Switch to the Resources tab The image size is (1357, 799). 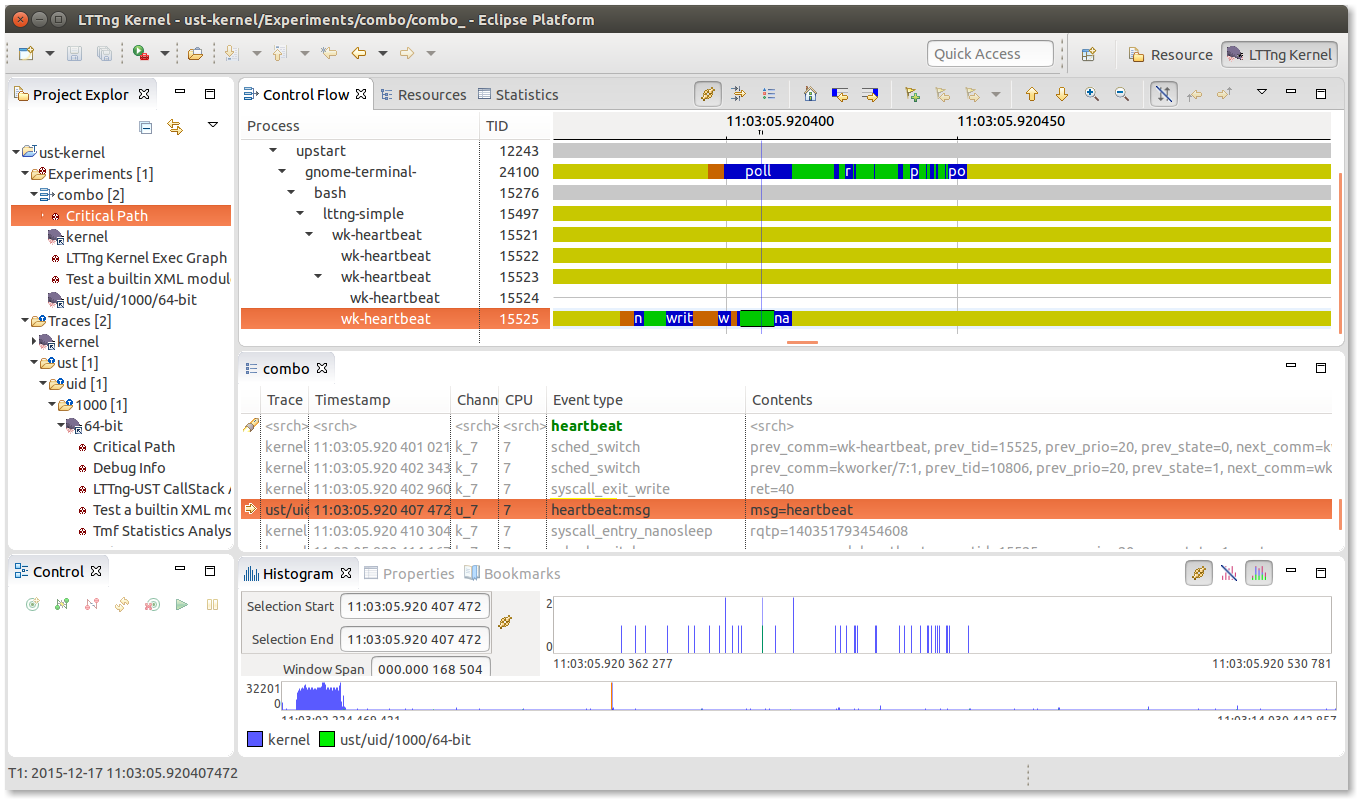pos(422,95)
